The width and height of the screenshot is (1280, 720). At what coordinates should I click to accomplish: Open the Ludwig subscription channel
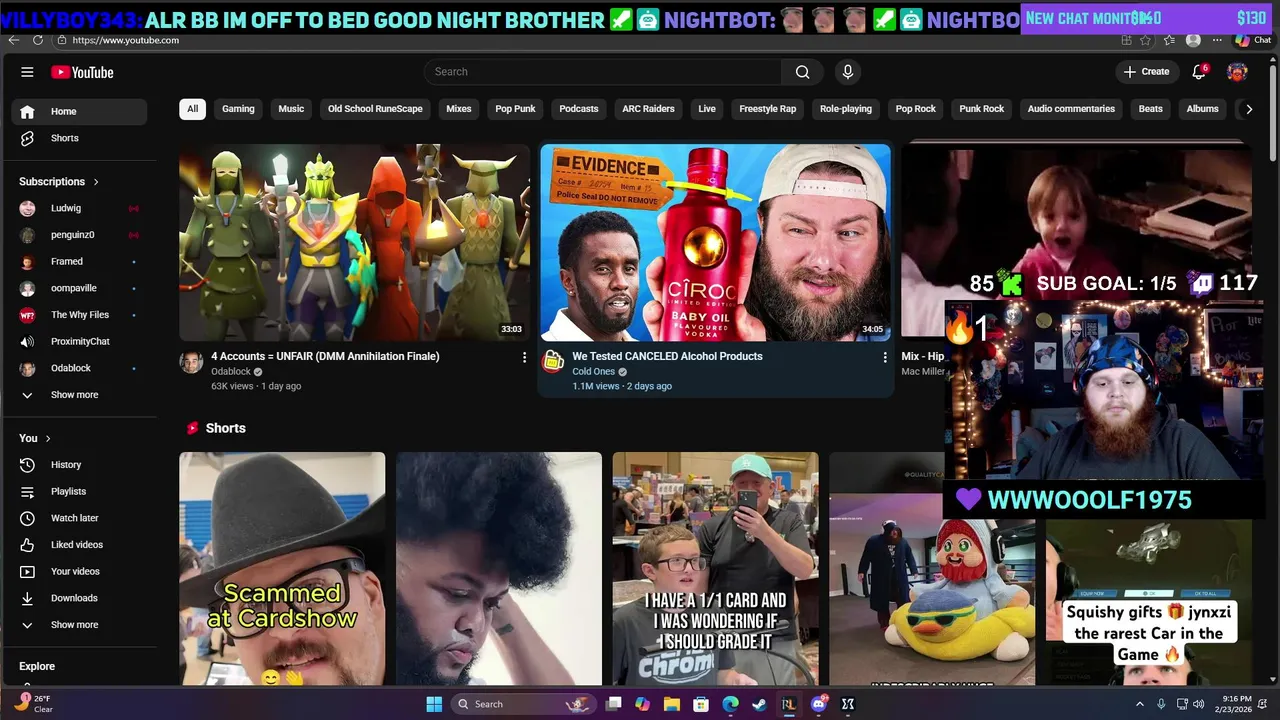pos(80,208)
